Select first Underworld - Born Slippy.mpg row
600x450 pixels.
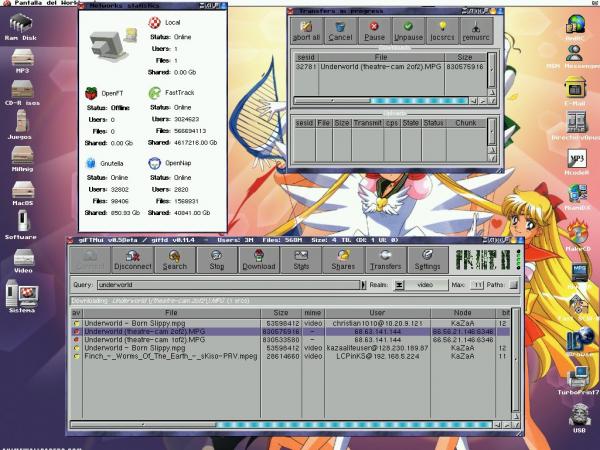(291, 323)
